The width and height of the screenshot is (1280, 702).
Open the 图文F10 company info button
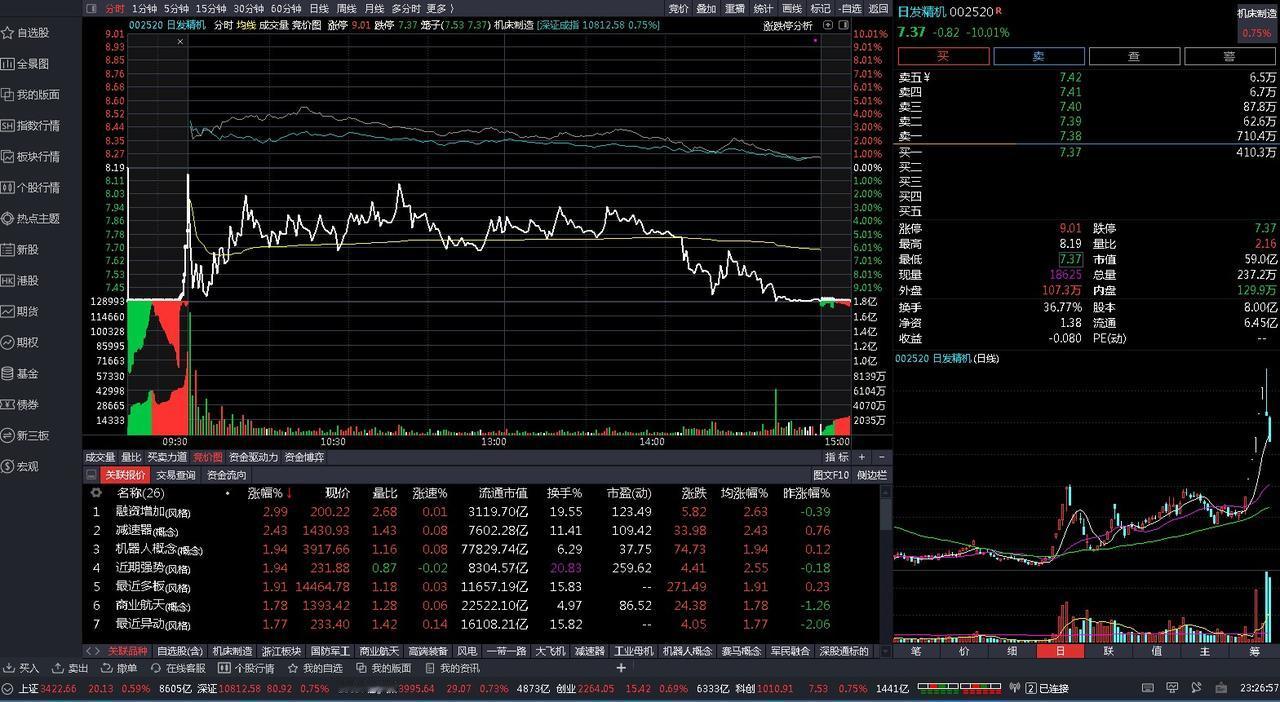831,475
